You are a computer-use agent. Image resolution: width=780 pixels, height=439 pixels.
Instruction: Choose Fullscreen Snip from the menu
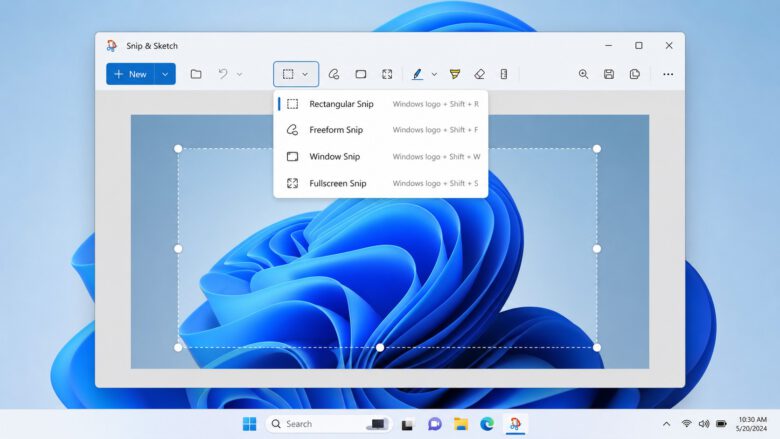381,183
